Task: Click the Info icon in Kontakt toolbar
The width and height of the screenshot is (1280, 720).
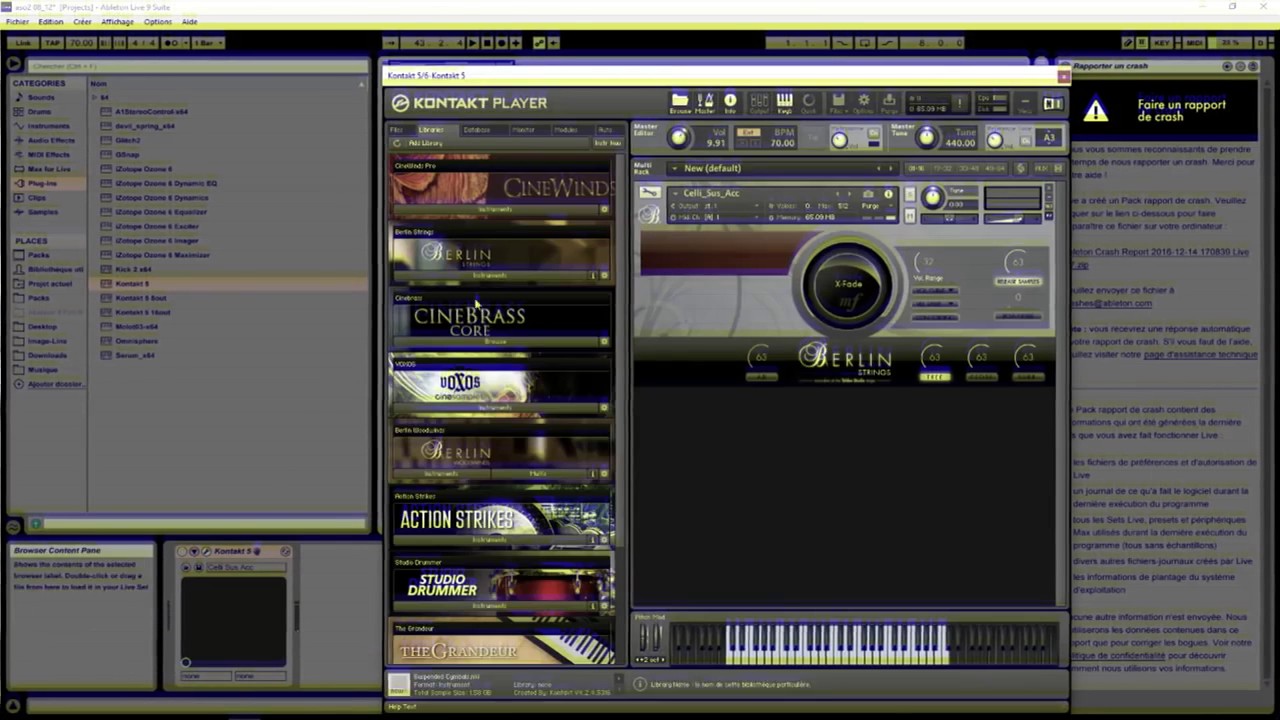Action: (x=730, y=102)
